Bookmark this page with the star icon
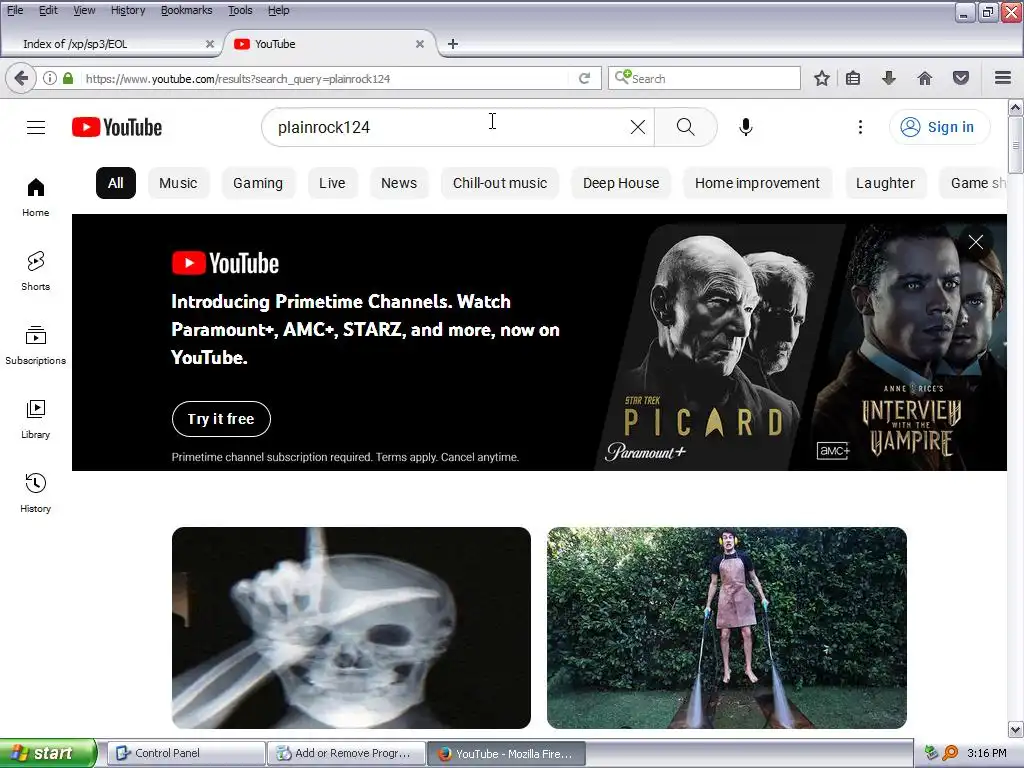This screenshot has height=768, width=1024. tap(822, 78)
